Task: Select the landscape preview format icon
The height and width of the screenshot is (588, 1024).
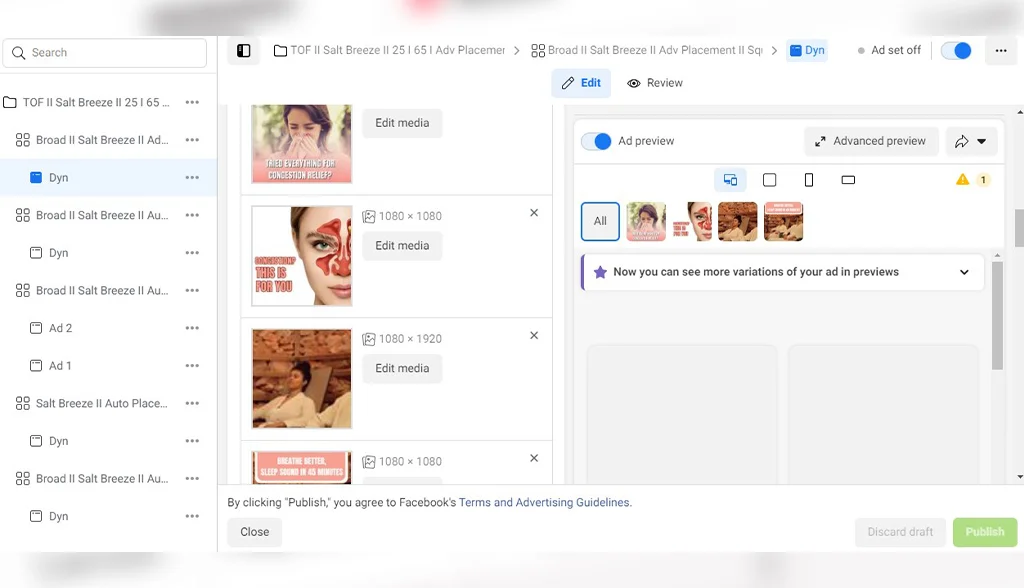Action: pyautogui.click(x=848, y=180)
